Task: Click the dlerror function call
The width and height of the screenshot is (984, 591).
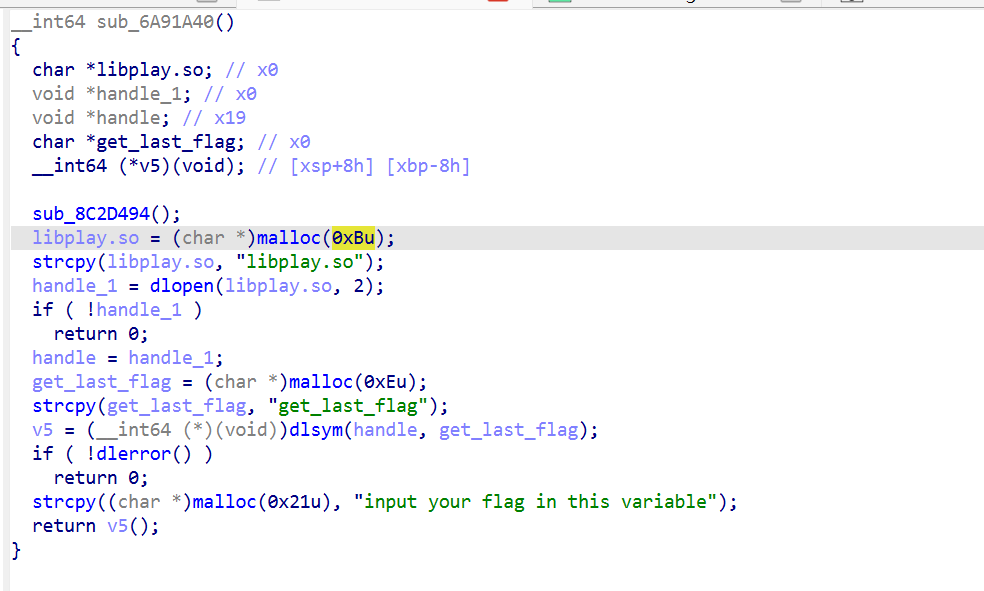Action: click(133, 454)
